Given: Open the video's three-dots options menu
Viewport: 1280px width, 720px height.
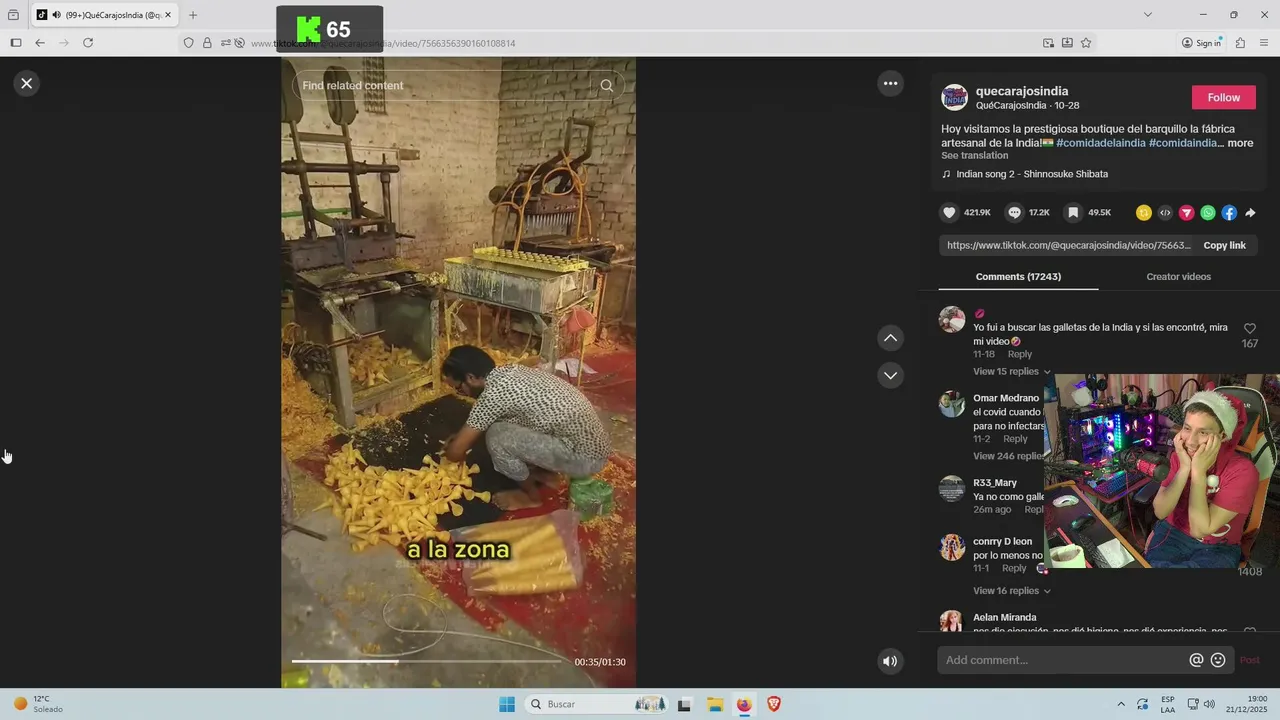Looking at the screenshot, I should pyautogui.click(x=890, y=84).
